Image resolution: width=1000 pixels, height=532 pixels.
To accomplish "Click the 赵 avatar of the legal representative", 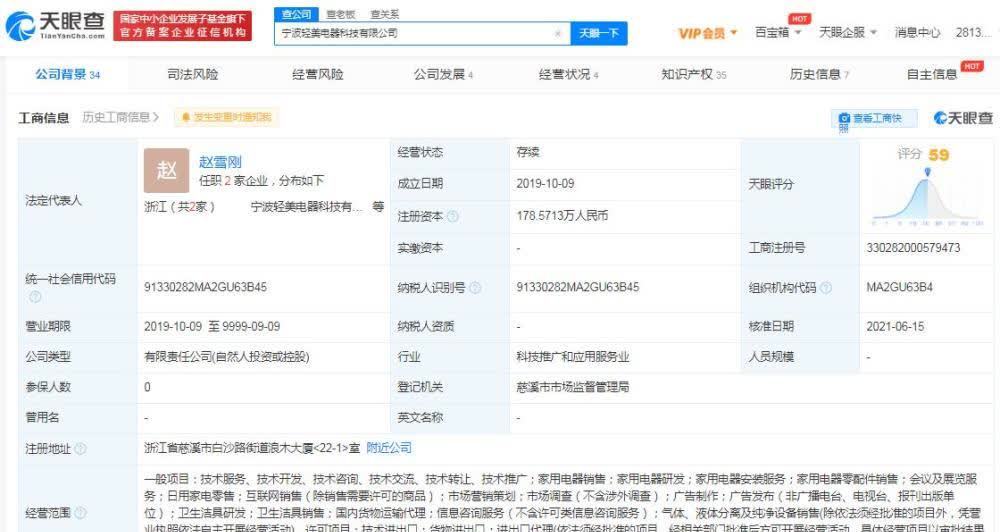I will coord(166,170).
